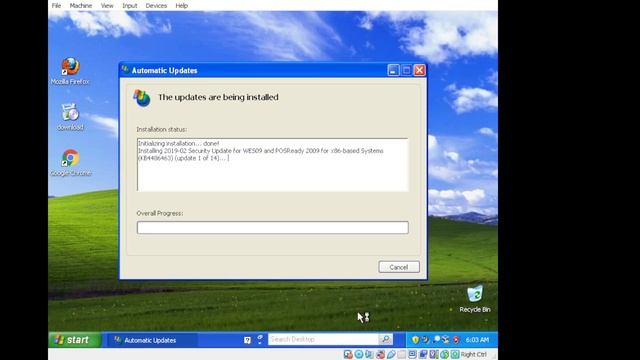Click the 6:03 AM clock
Screen dimensions: 640x360
coord(477,340)
